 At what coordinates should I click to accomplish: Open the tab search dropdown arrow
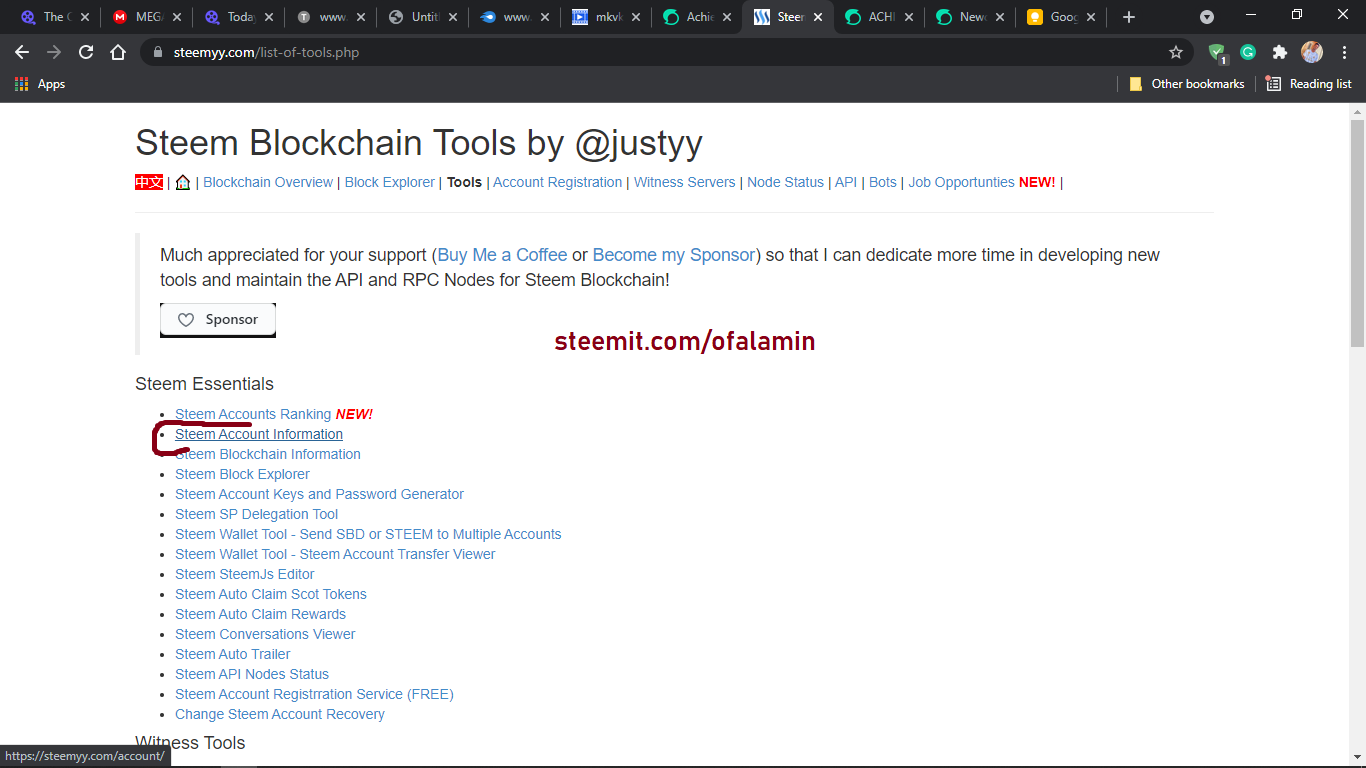pos(1207,17)
